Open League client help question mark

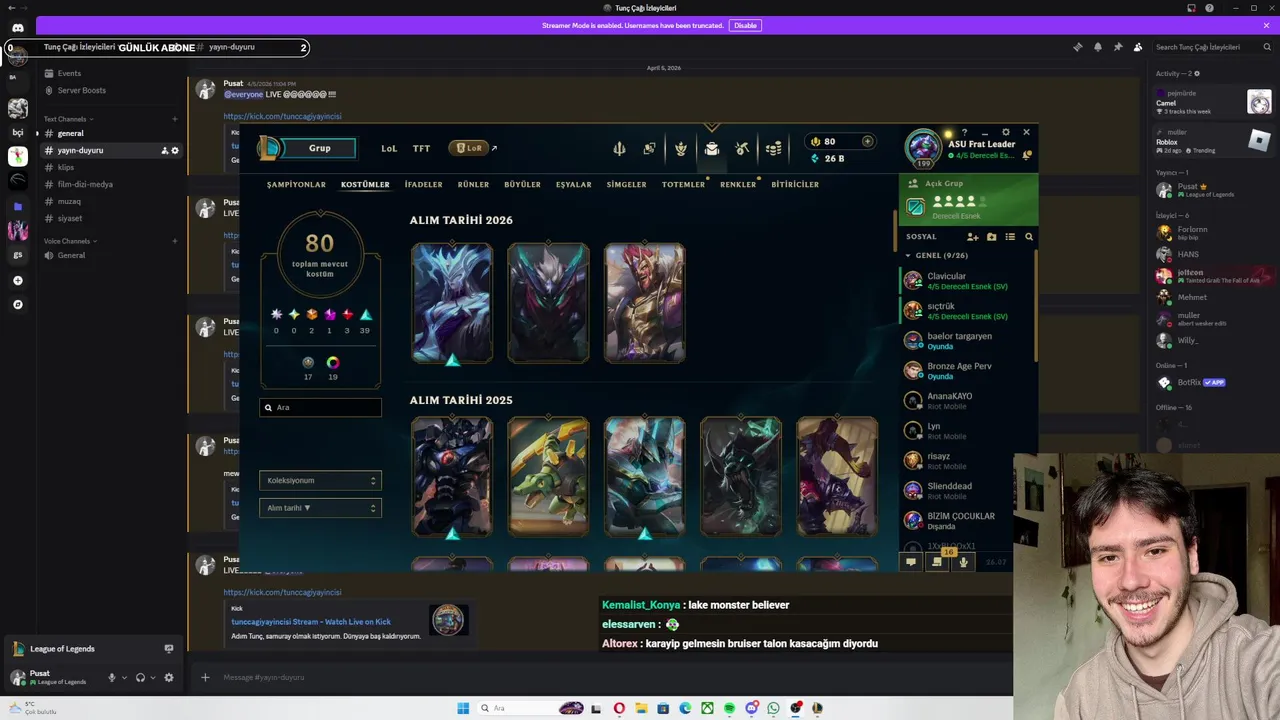point(964,132)
